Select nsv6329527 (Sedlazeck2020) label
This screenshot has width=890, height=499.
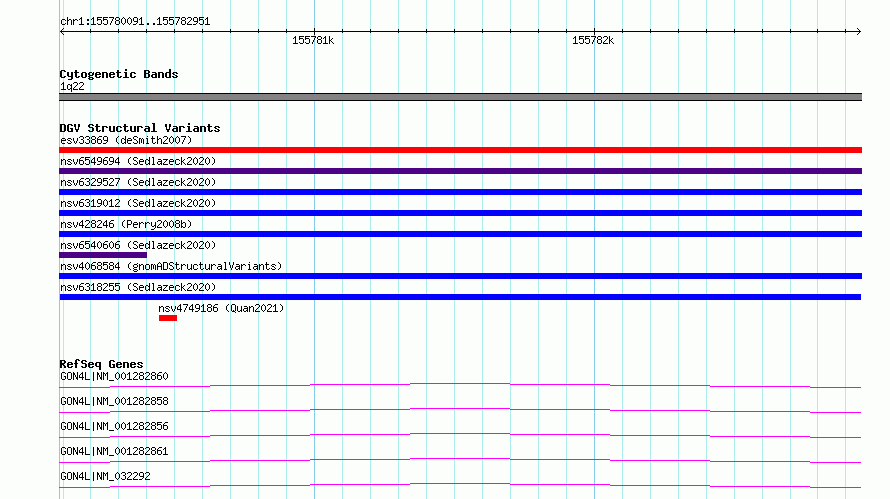pos(138,182)
